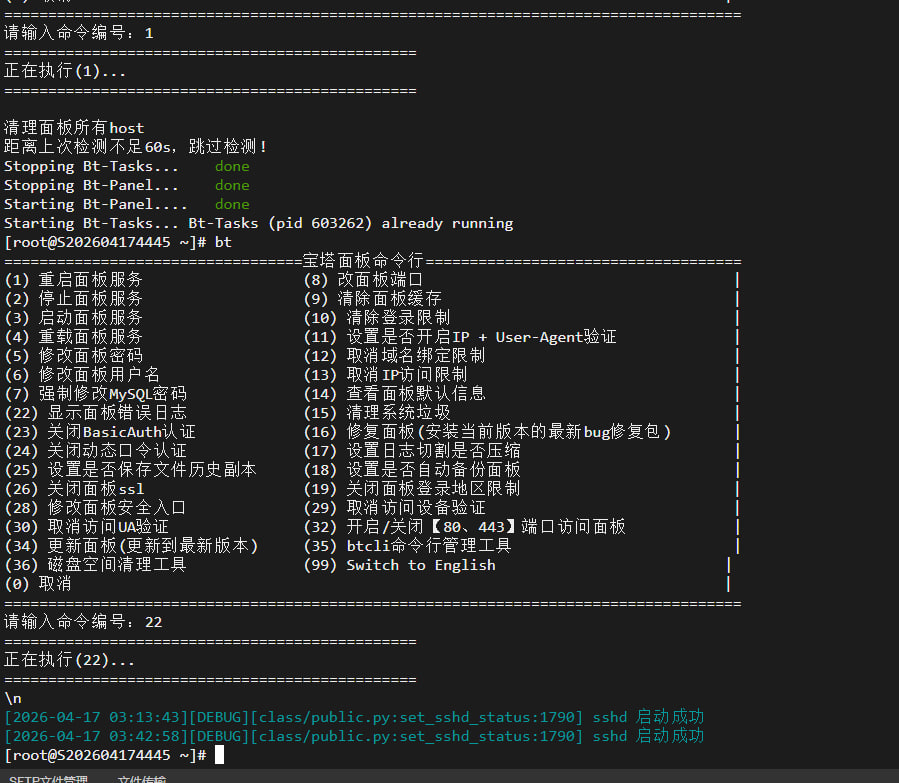Click the line 距离上次检测不足60s, 跳过检测!
Viewport: 899px width, 783px height.
tap(135, 147)
